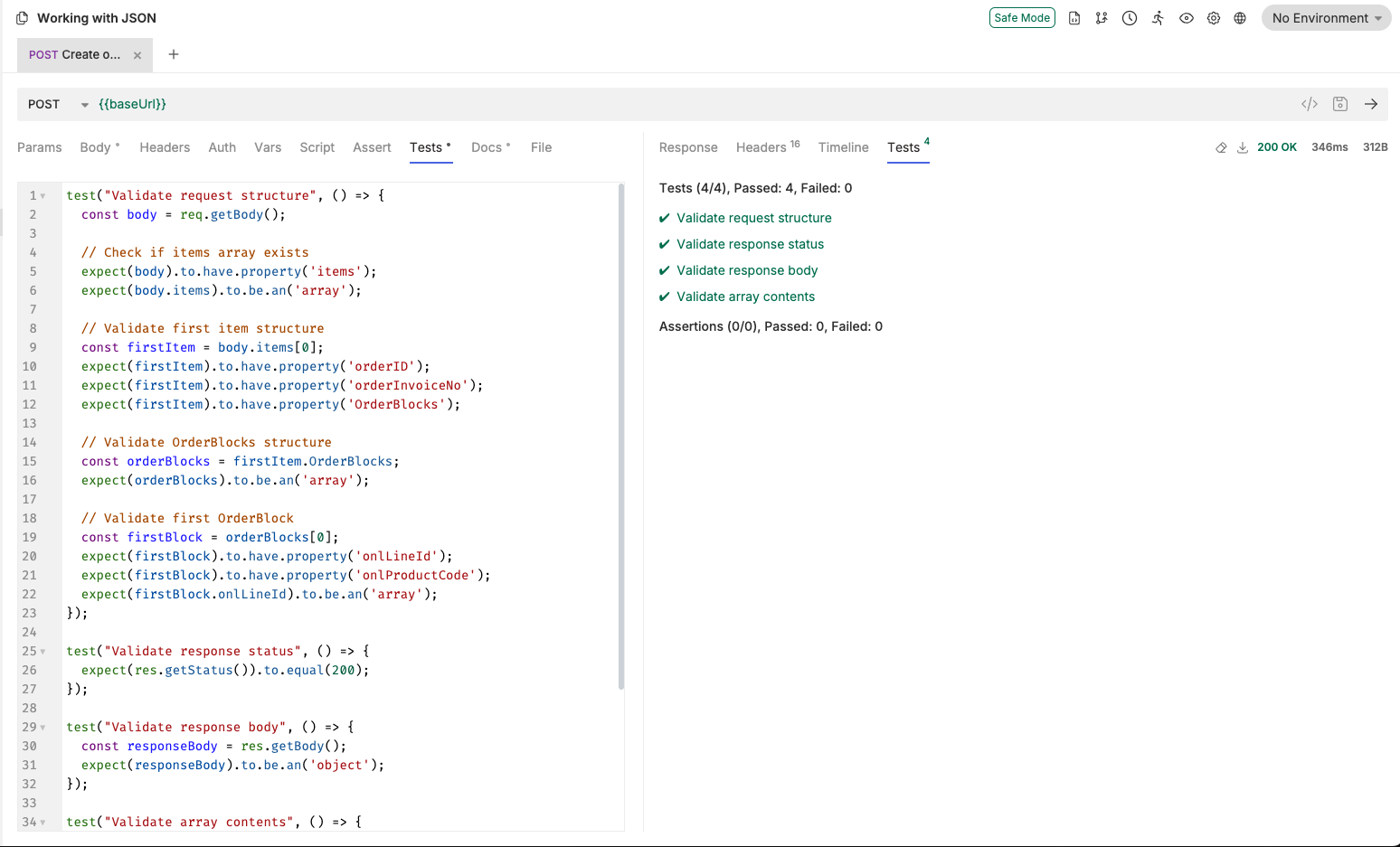Image resolution: width=1400 pixels, height=847 pixels.
Task: Collapse the Validate request structure test block
Action: 42,194
